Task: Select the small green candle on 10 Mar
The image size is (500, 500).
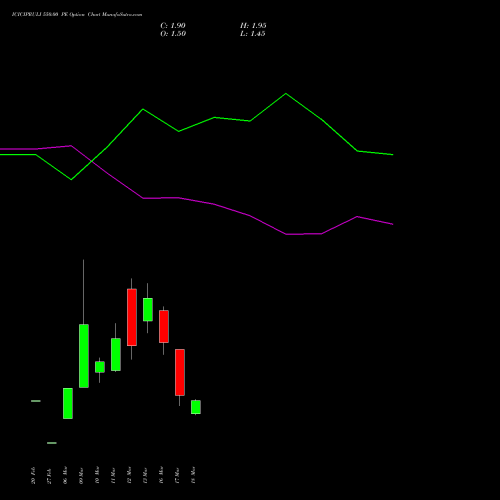Action: coord(100,367)
